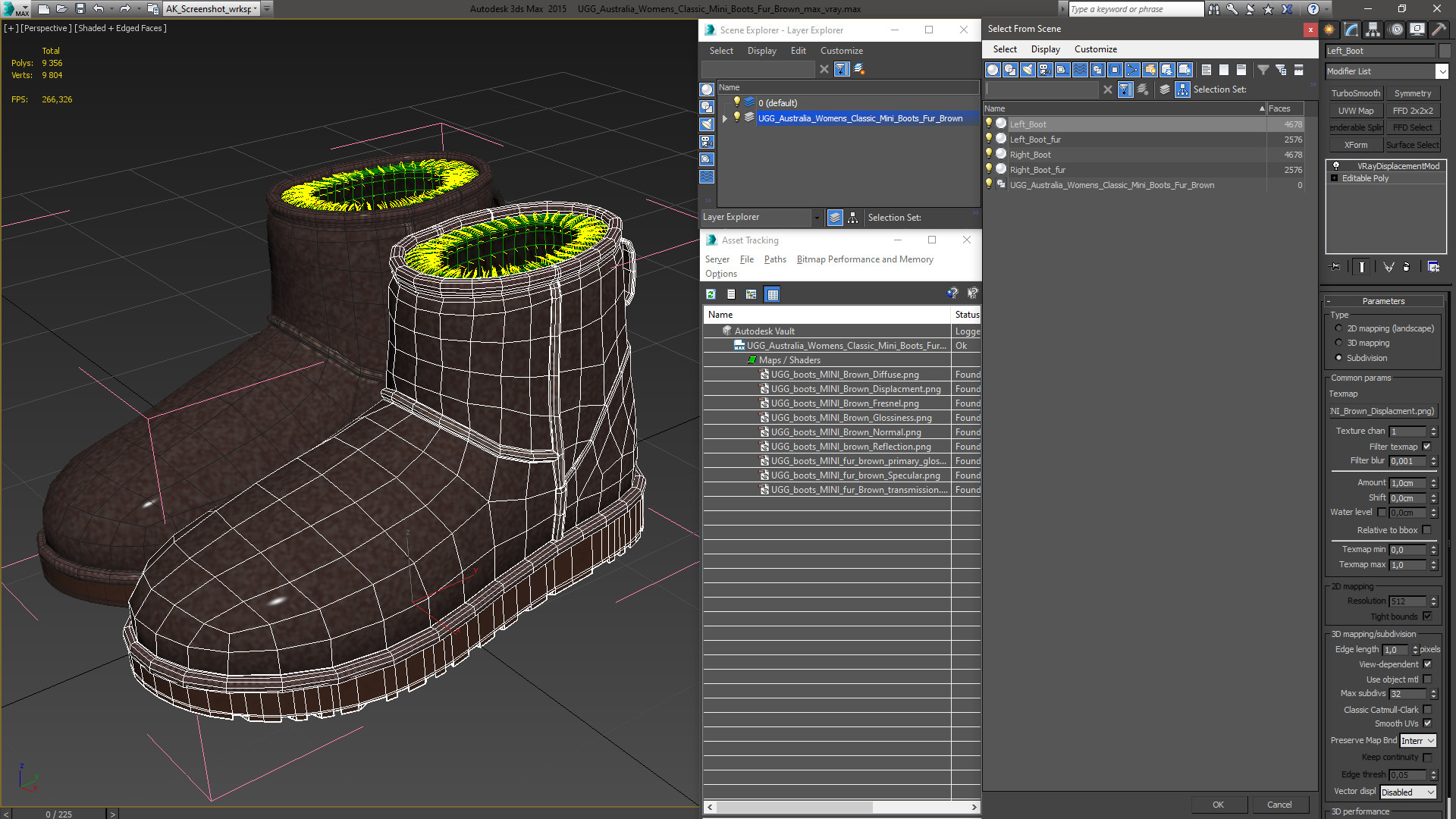The width and height of the screenshot is (1456, 819).
Task: Click Select None icon in Select From Scene
Action: coord(1223,70)
